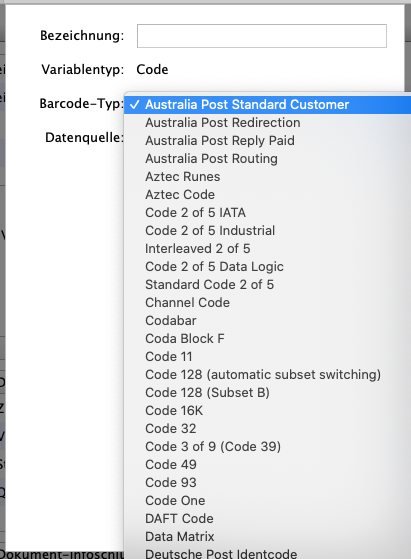Select Channel Code barcode type
This screenshot has height=559, width=411.
(x=267, y=303)
